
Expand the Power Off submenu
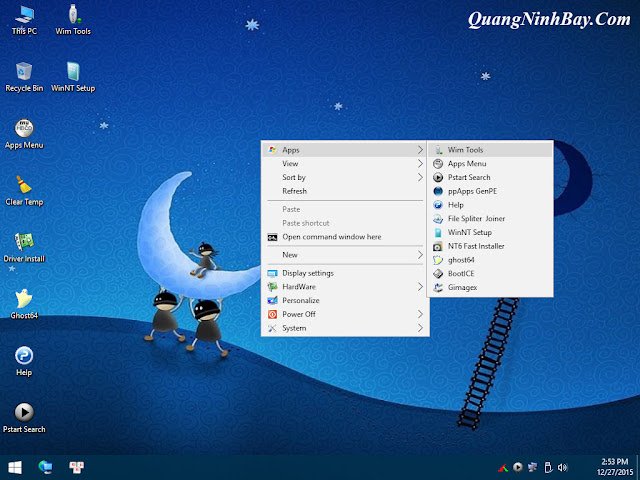(345, 314)
